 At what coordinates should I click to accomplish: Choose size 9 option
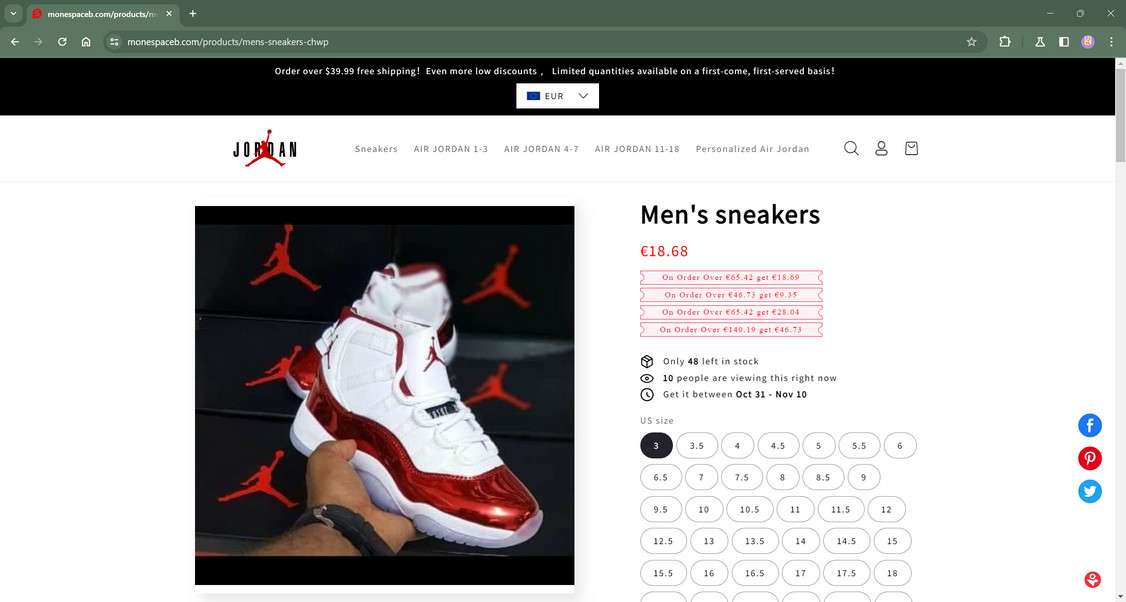(x=864, y=477)
